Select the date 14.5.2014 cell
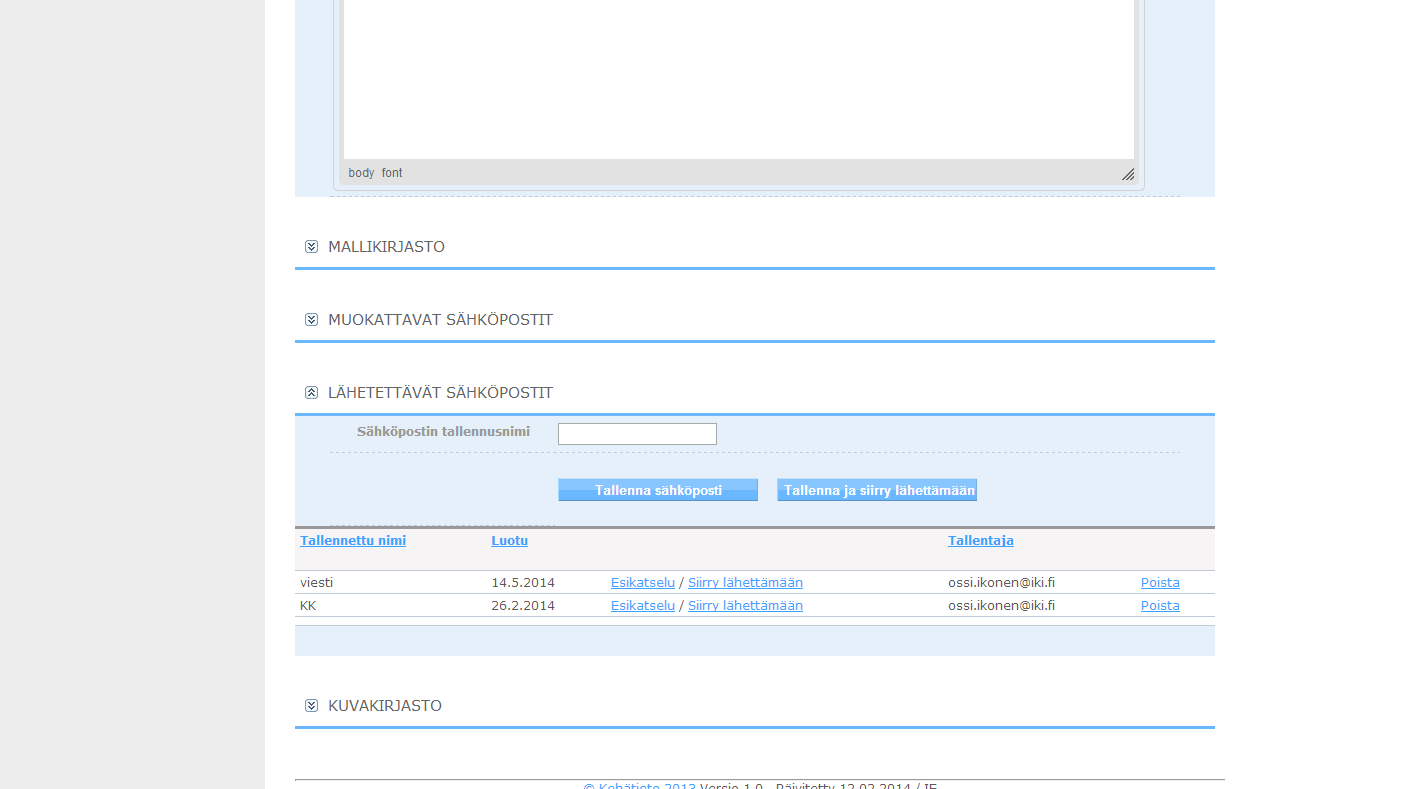 click(523, 583)
